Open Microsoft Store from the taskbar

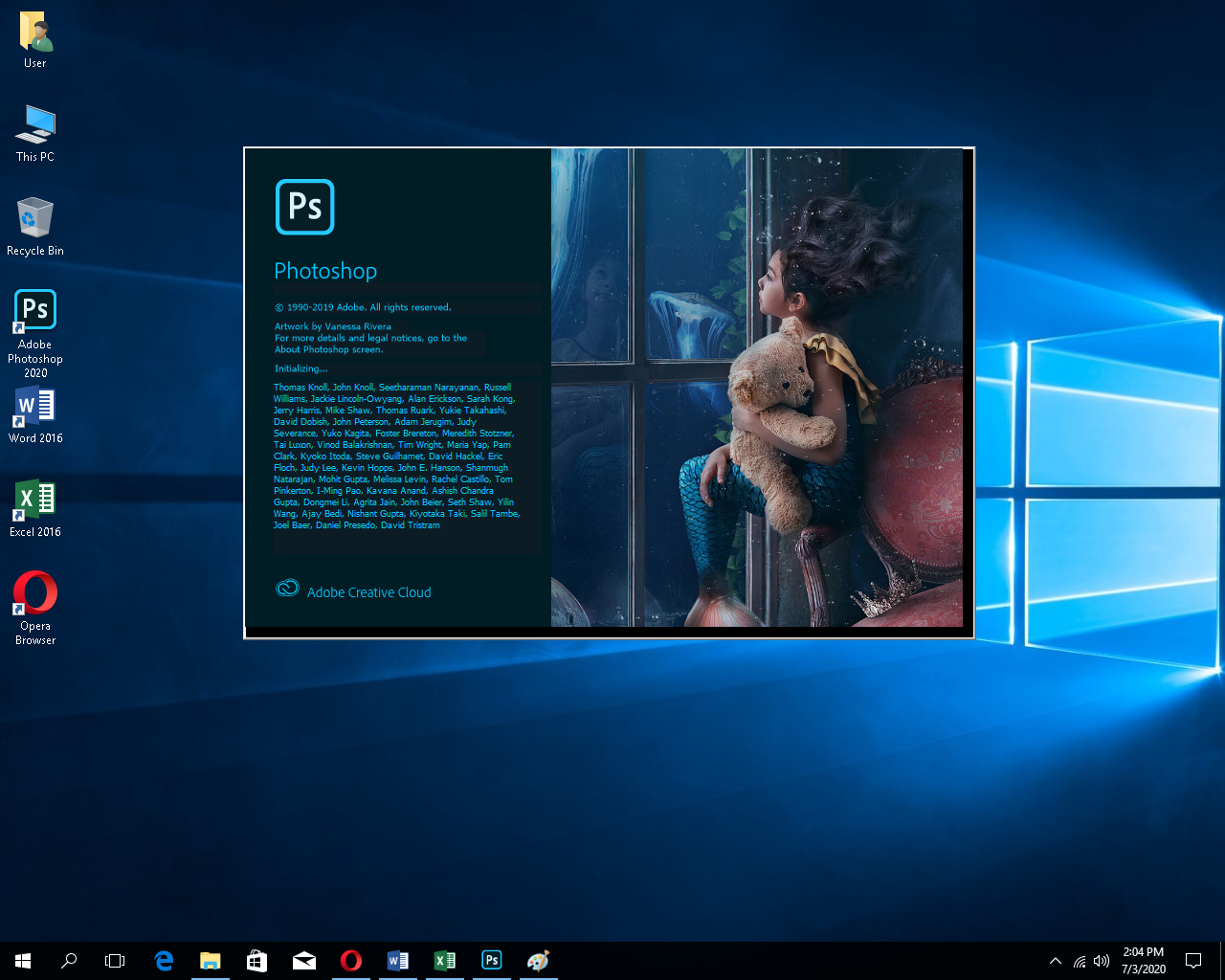[257, 960]
